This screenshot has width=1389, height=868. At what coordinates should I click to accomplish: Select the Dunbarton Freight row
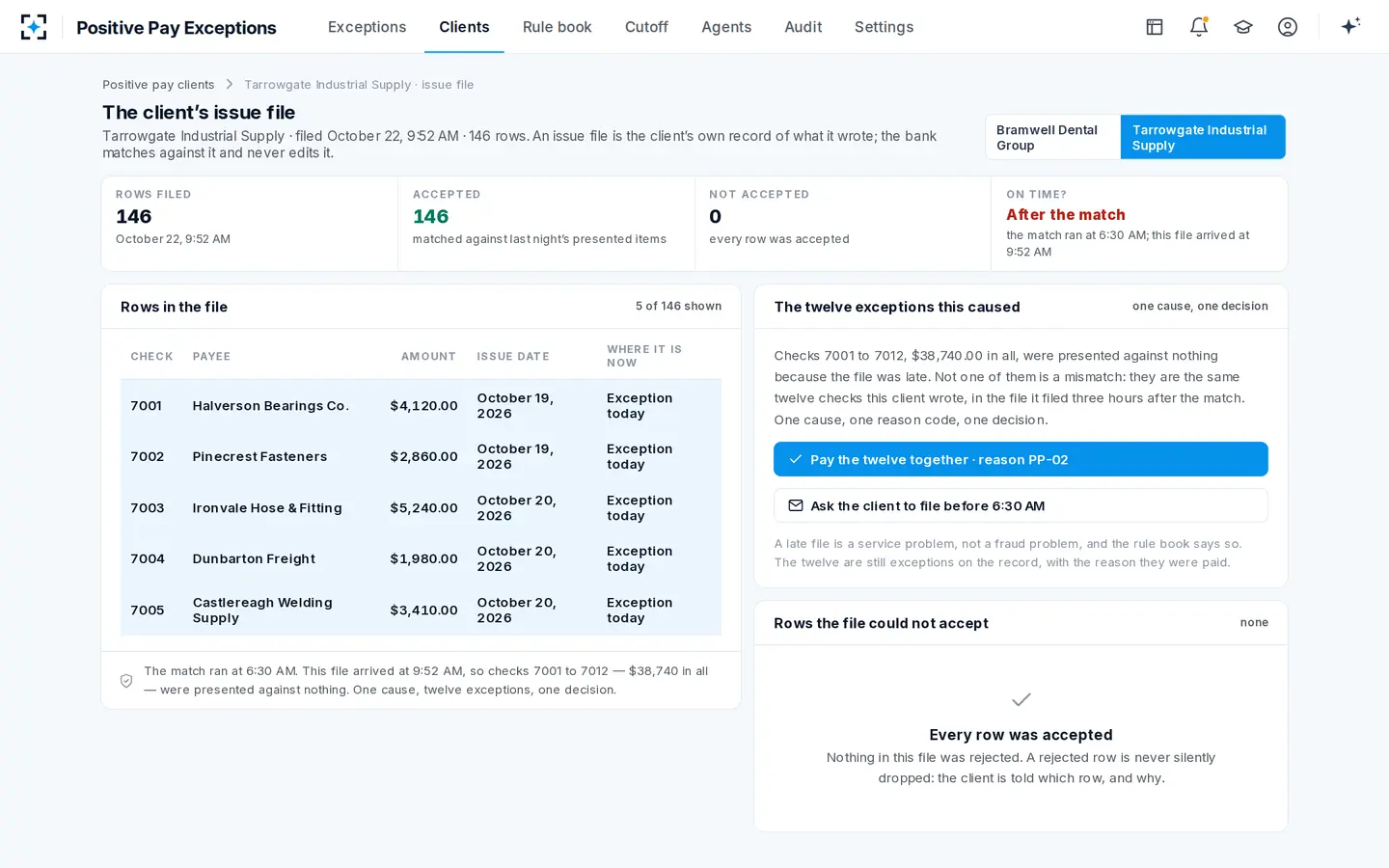(x=421, y=558)
